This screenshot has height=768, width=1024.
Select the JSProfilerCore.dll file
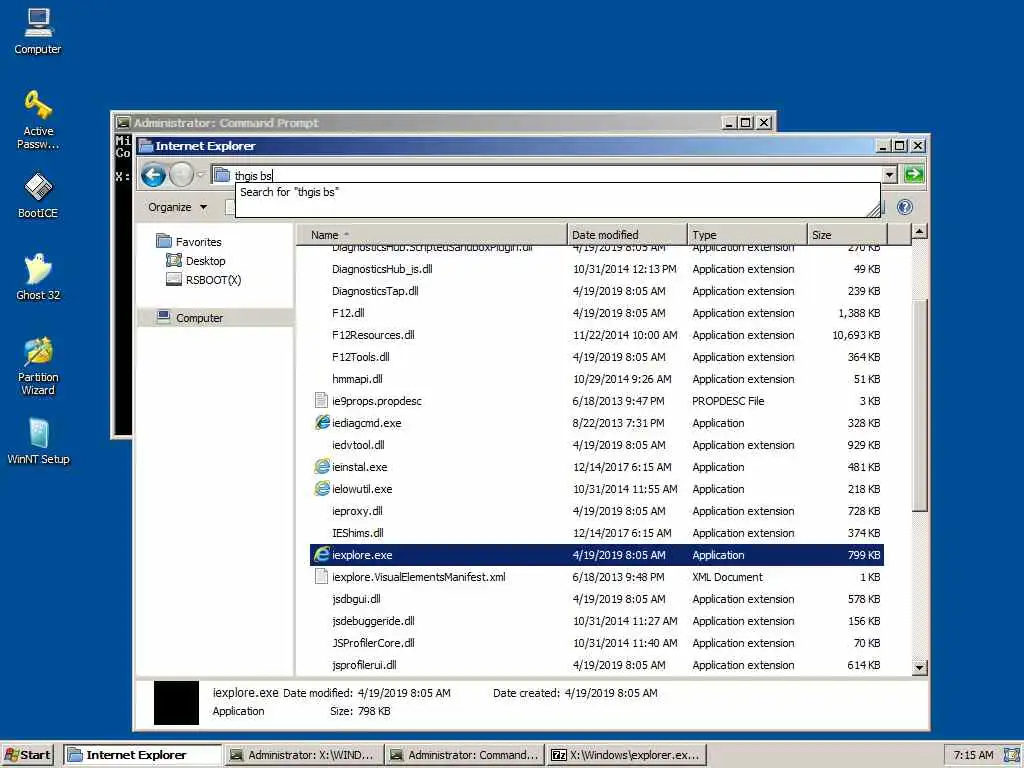373,643
